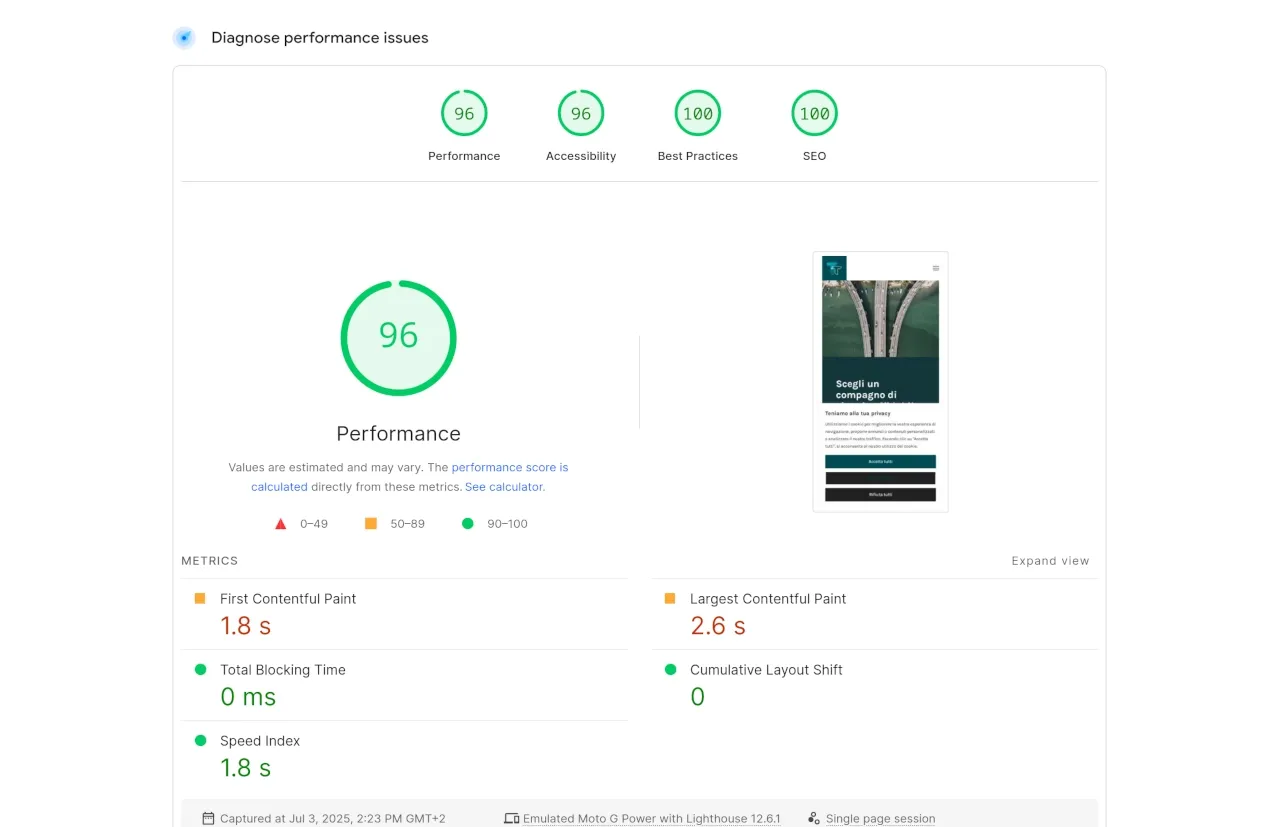Click the large 96 Performance gauge
Screen dimensions: 1280x827
pos(398,338)
